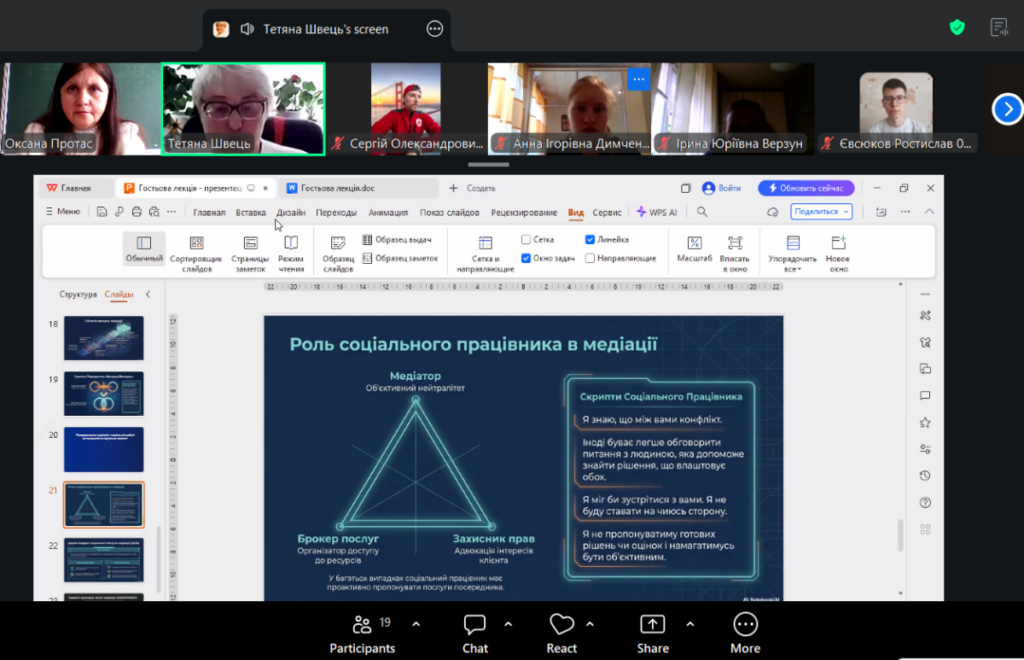Select slide 19 thumbnail

coord(104,393)
